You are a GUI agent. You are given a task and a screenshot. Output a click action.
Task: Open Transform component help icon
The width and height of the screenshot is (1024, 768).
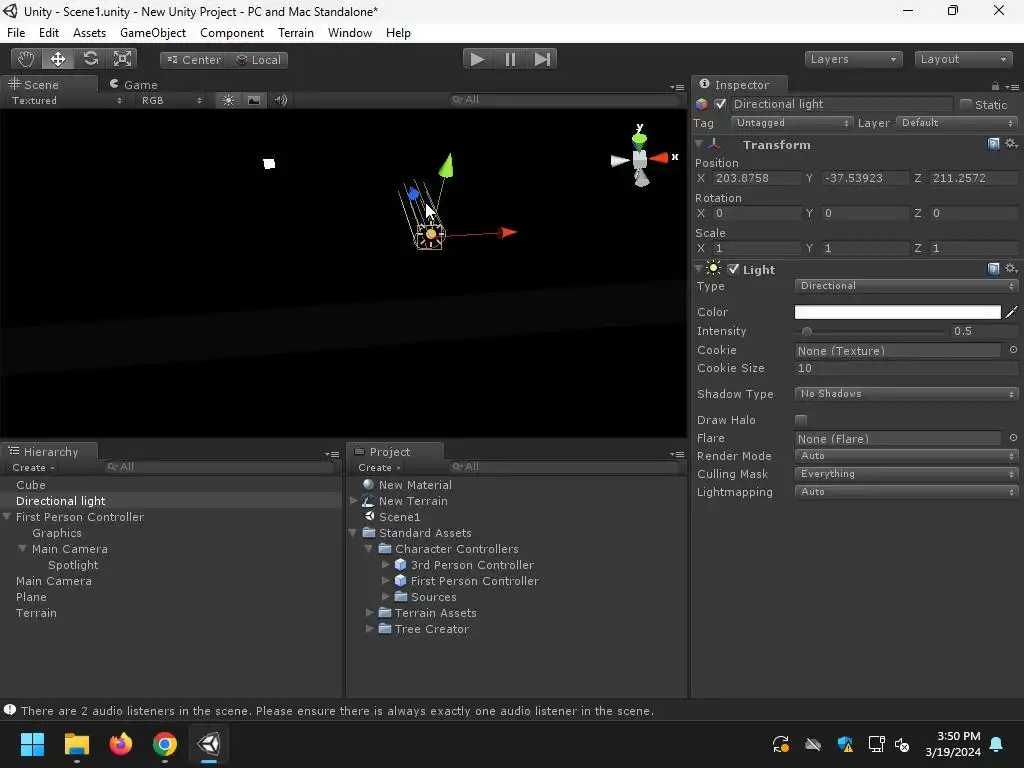(993, 144)
